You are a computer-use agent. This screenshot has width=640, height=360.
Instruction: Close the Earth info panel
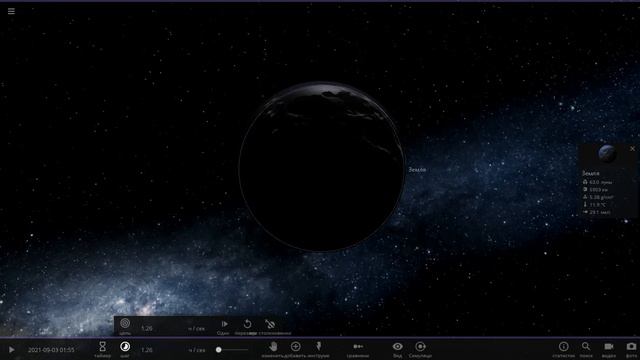[632, 149]
